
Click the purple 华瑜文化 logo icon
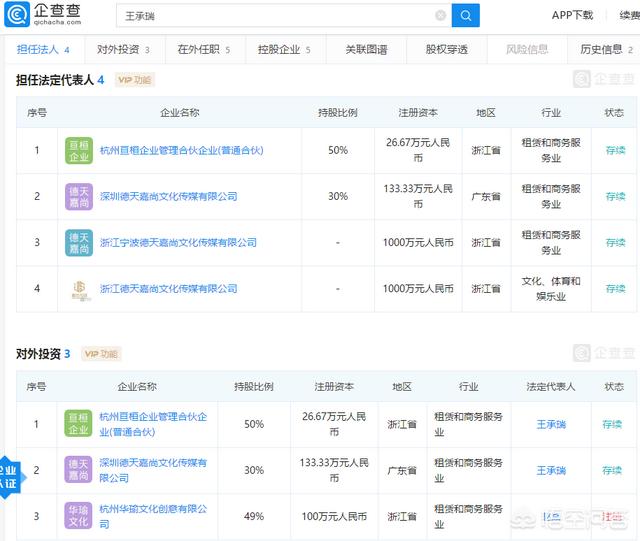pyautogui.click(x=78, y=516)
